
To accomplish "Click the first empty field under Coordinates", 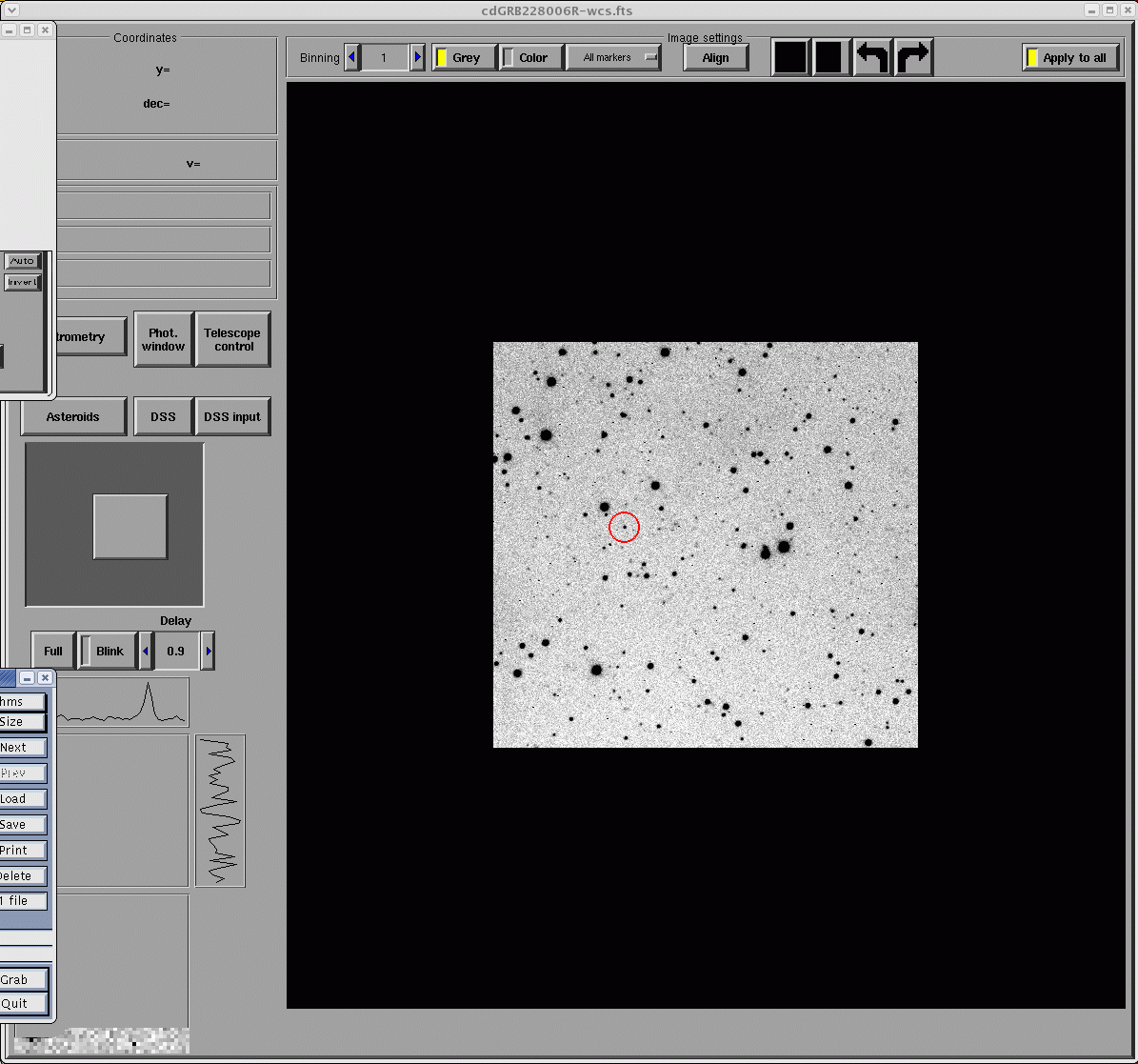I will click(163, 206).
